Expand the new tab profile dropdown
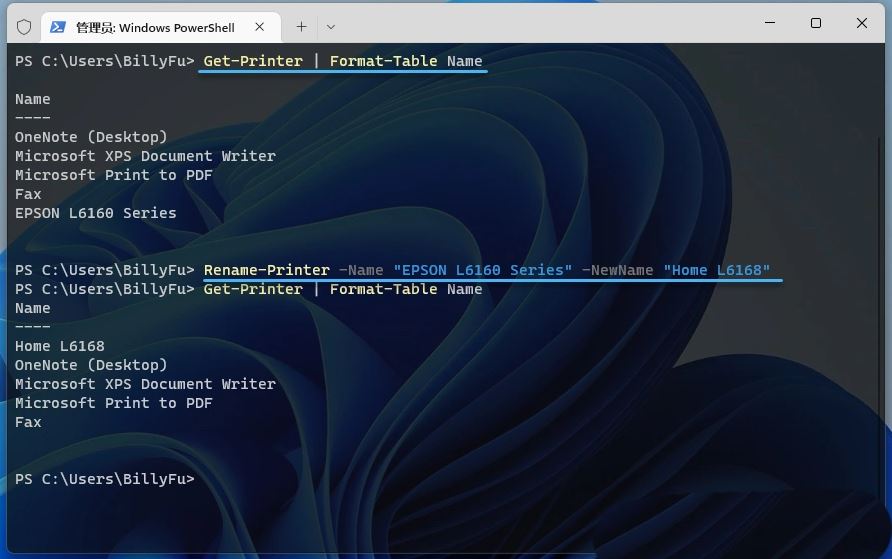Viewport: 892px width, 559px height. (331, 27)
